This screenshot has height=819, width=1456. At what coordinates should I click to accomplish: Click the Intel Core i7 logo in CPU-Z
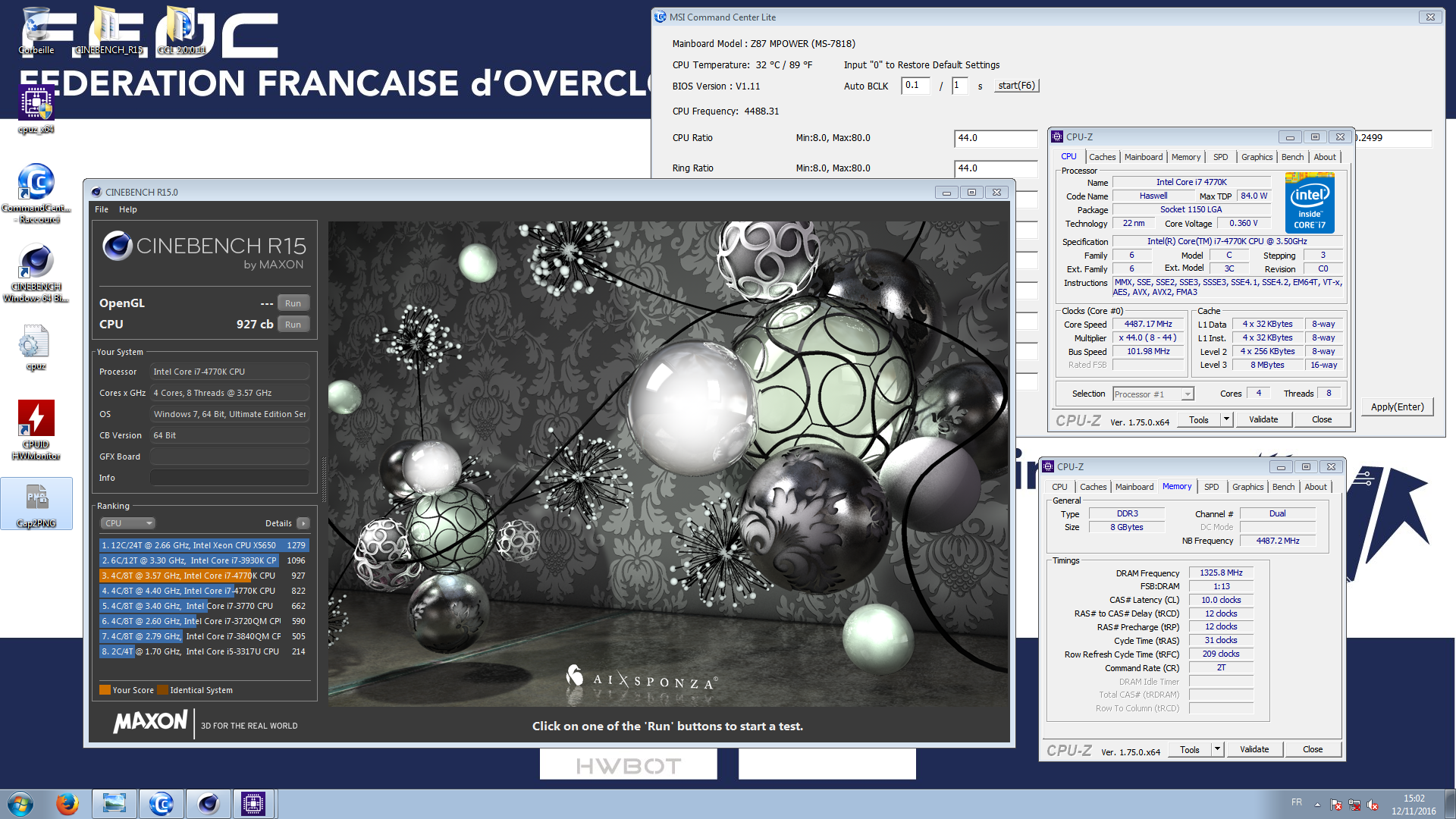point(1310,203)
